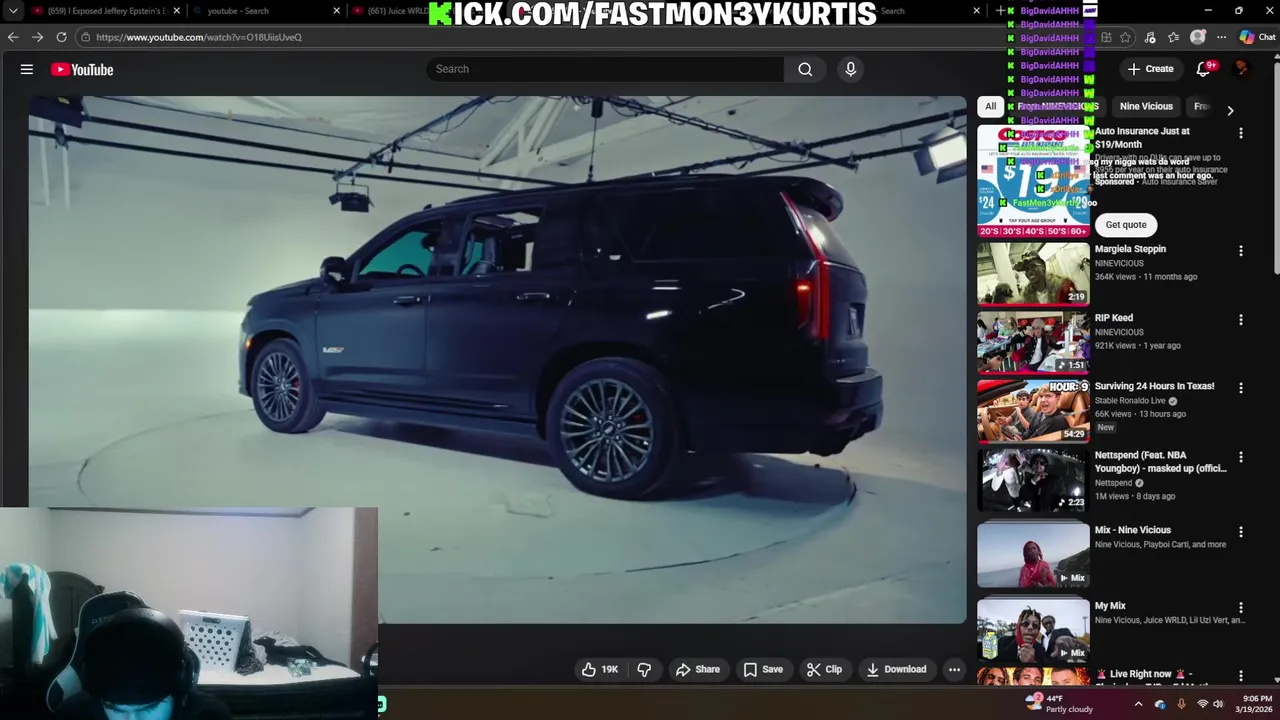The image size is (1280, 720).
Task: Open the YouTube account avatar menu
Action: tap(1242, 69)
